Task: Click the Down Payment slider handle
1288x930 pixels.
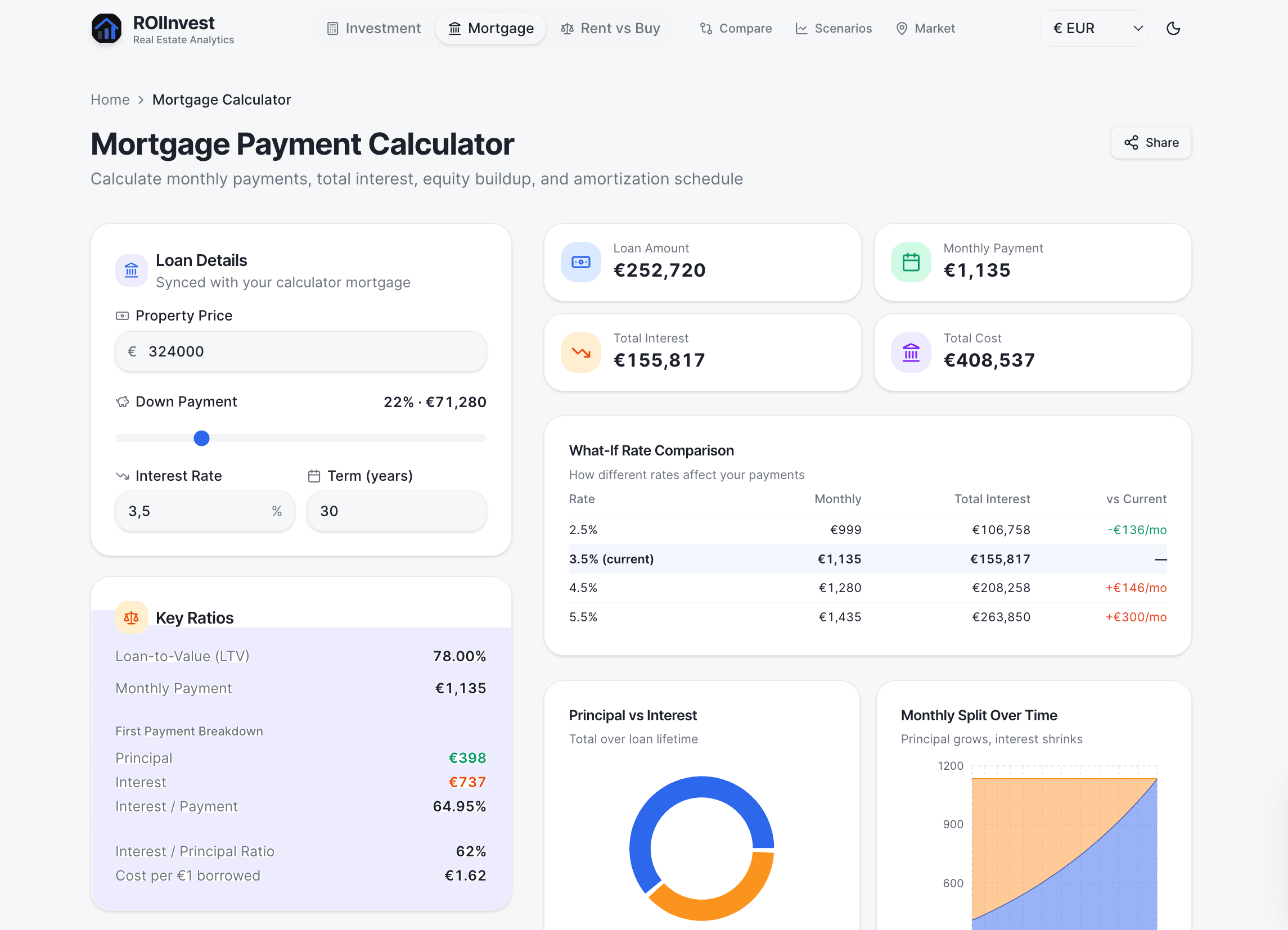Action: click(x=201, y=439)
